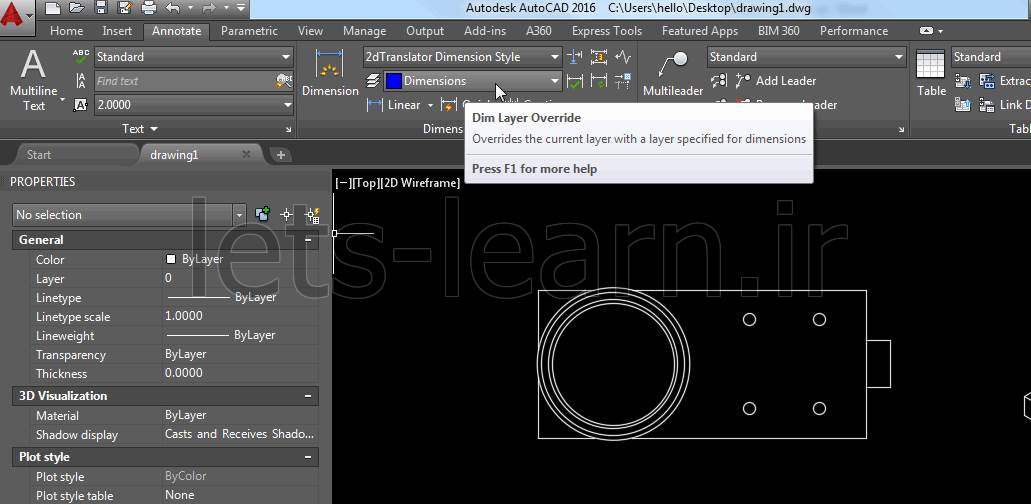Create a new drawing from quick access toolbar
The image size is (1031, 504).
pos(53,9)
